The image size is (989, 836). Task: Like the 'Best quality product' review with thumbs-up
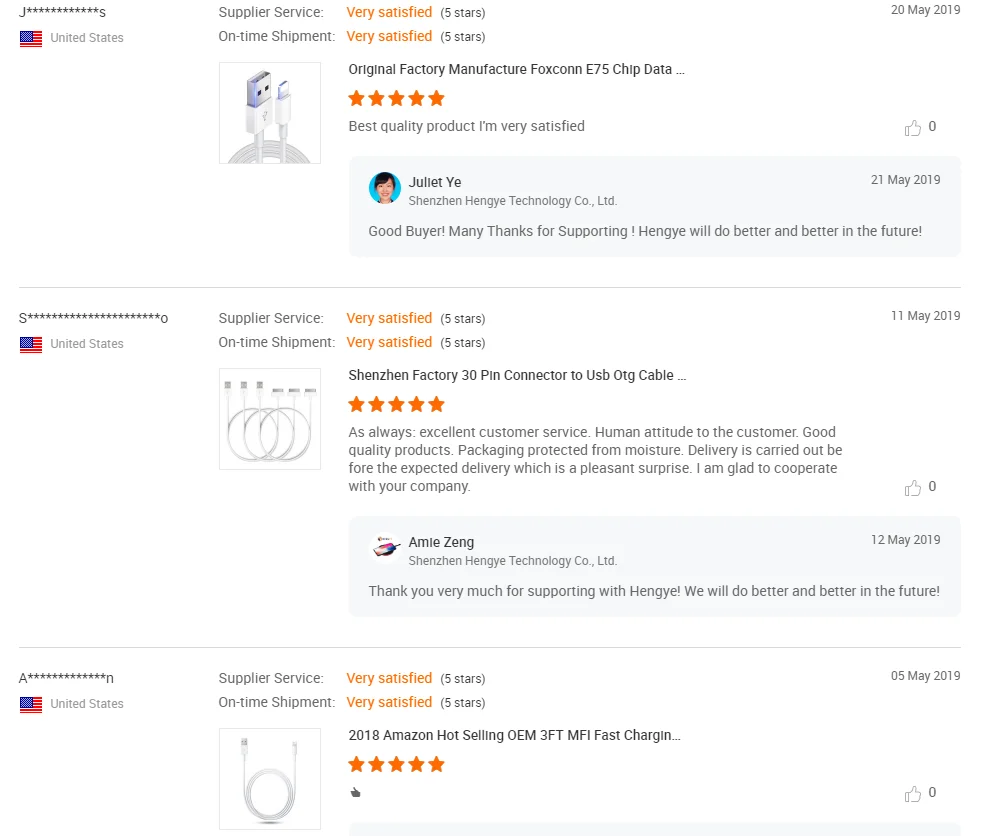(913, 128)
